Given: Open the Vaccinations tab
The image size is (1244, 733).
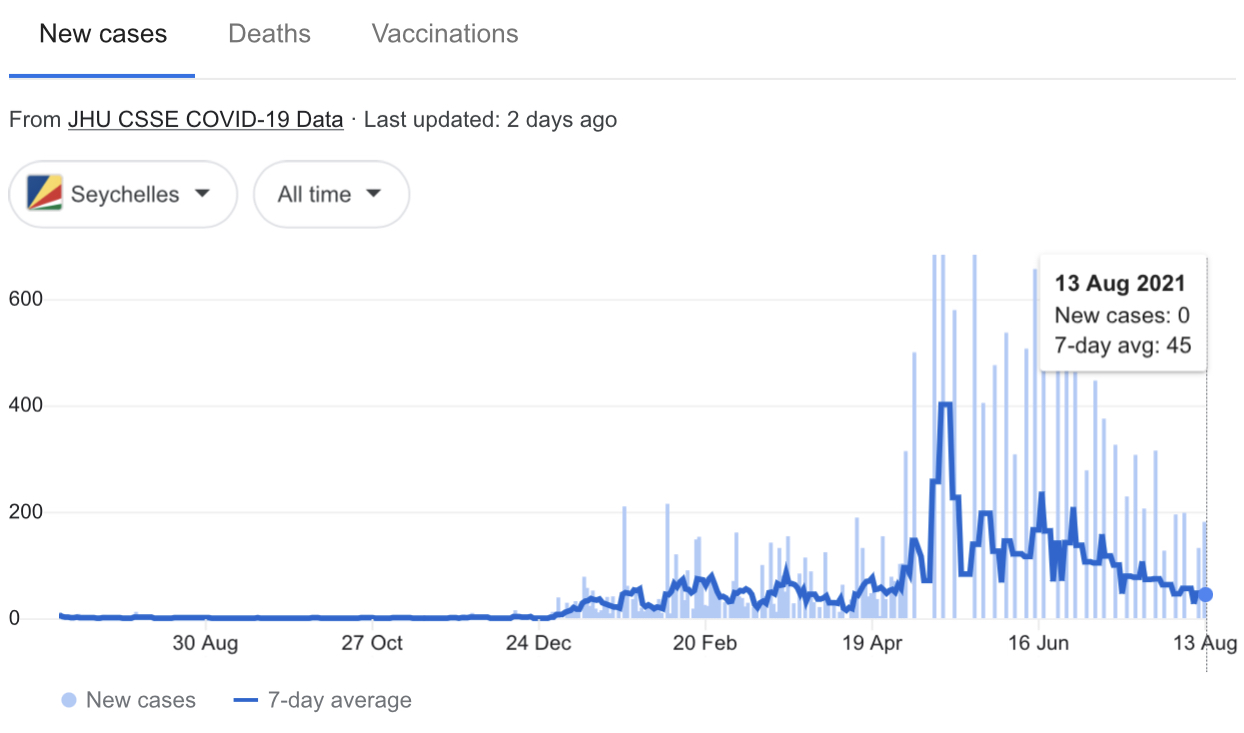Looking at the screenshot, I should [445, 34].
